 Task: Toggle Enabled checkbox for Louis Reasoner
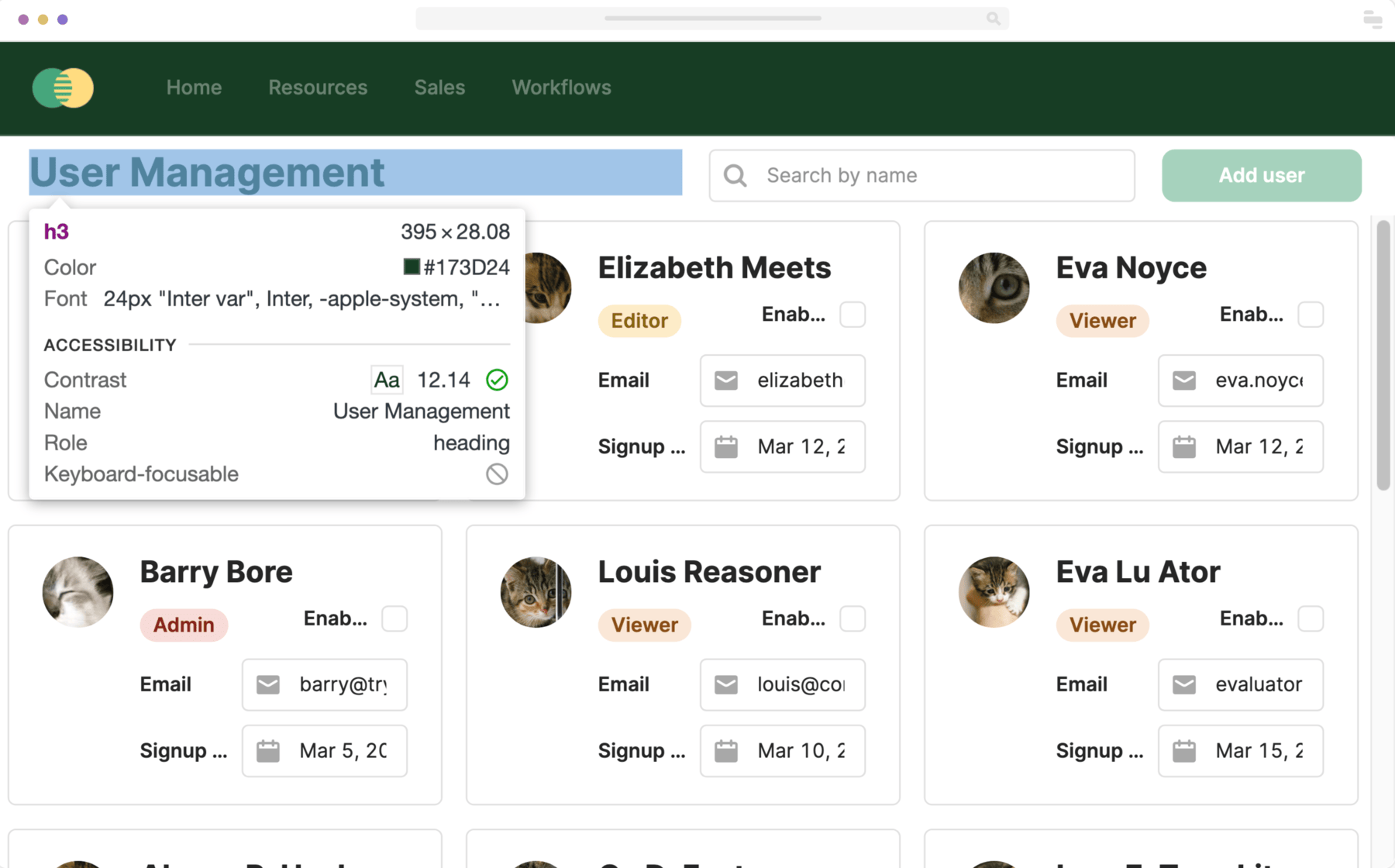pos(852,618)
